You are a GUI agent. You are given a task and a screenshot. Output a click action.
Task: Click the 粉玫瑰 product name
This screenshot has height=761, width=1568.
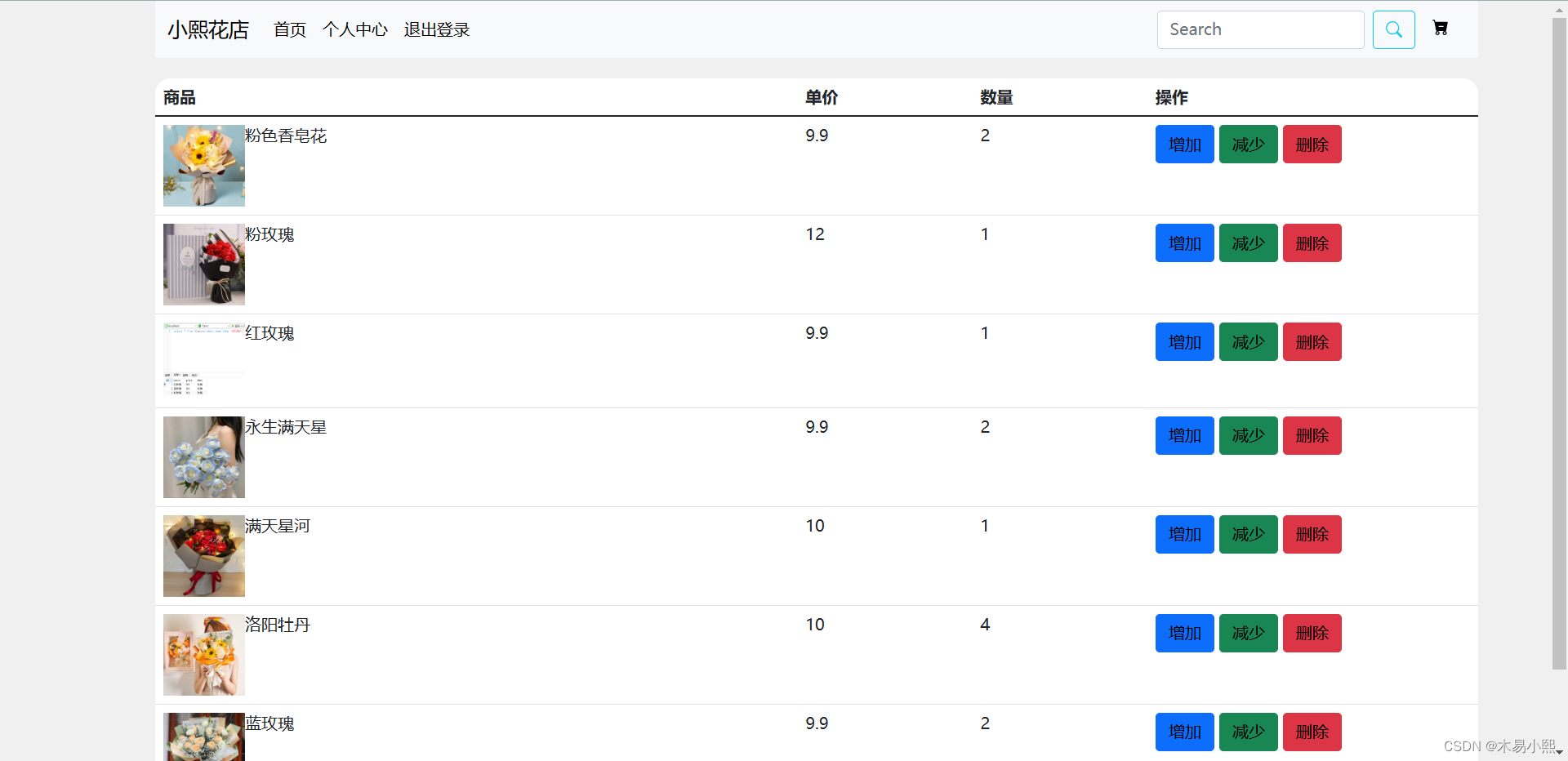pos(269,234)
